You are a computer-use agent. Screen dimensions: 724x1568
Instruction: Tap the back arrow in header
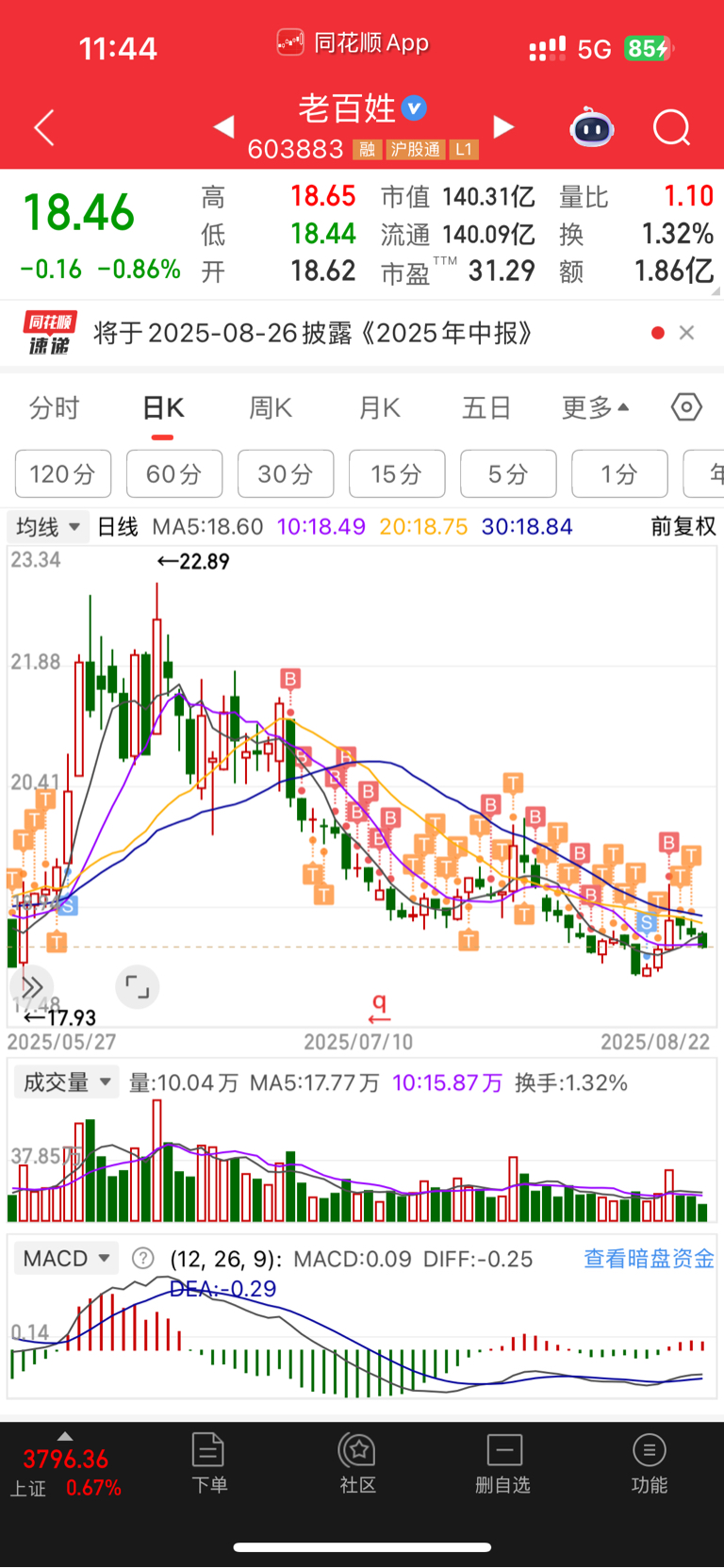44,127
